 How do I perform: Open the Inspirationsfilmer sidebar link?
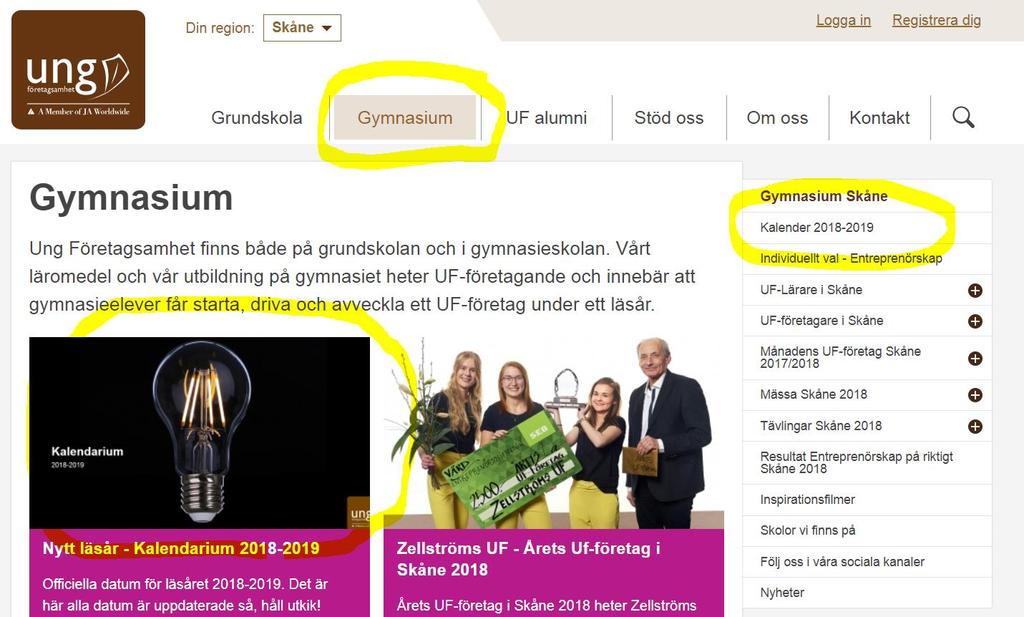(x=807, y=499)
